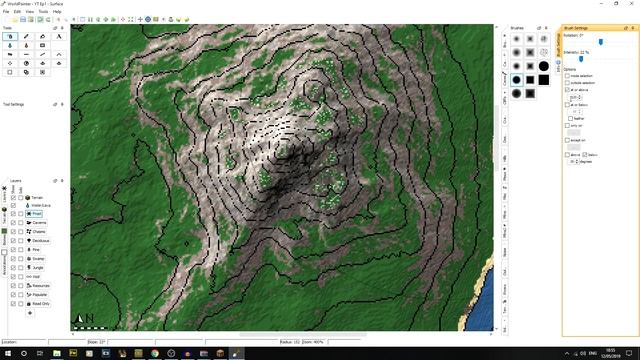Enable the inside selection option

pyautogui.click(x=567, y=76)
